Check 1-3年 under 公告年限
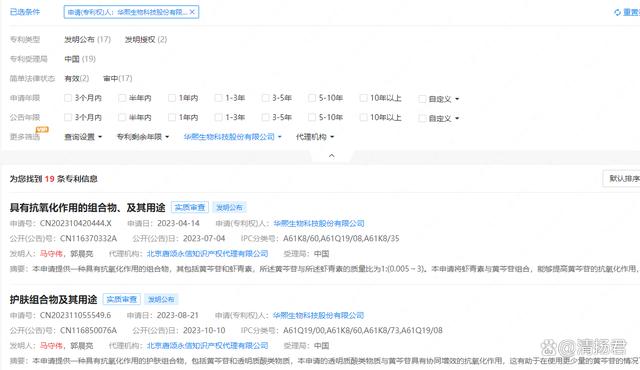This screenshot has height=370, width=640. tap(219, 117)
